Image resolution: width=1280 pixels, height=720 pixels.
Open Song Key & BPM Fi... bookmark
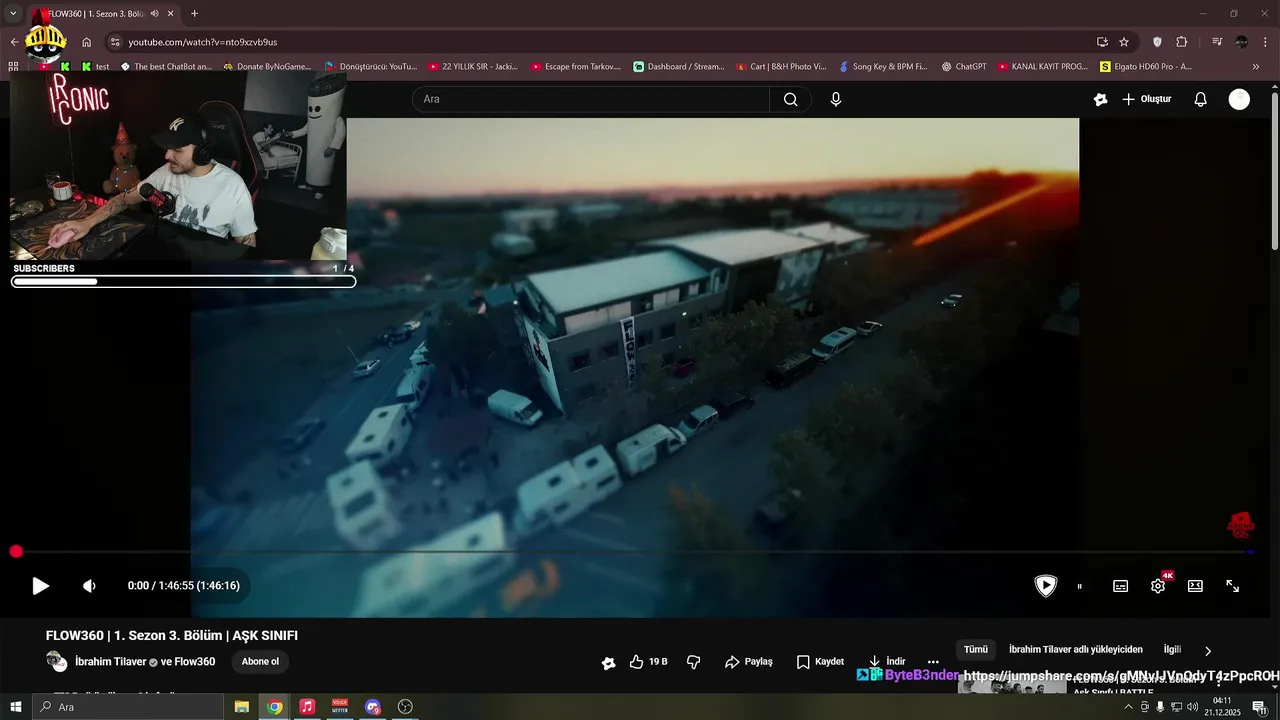click(883, 67)
